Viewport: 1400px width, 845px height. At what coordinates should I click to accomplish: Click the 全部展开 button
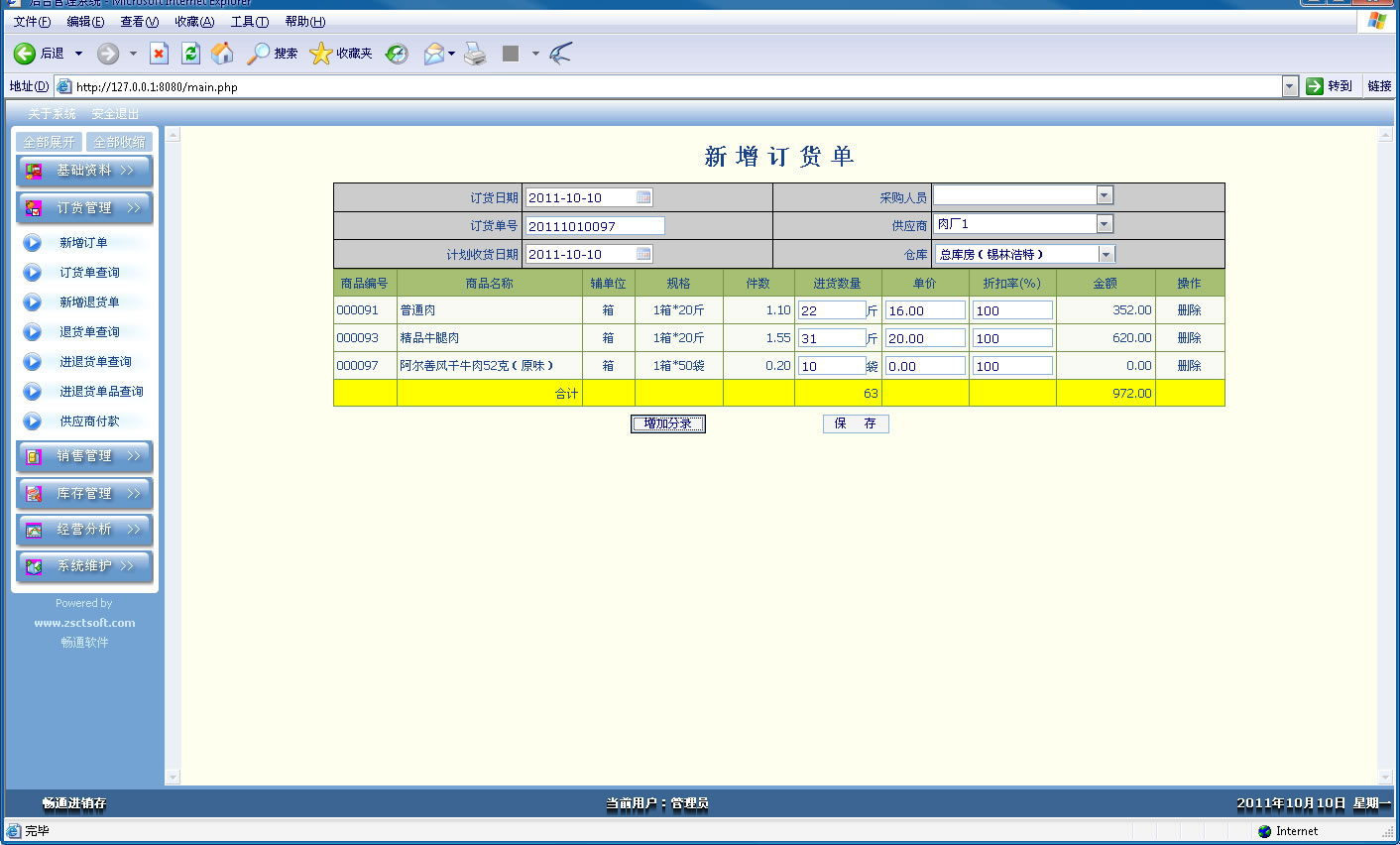(49, 142)
